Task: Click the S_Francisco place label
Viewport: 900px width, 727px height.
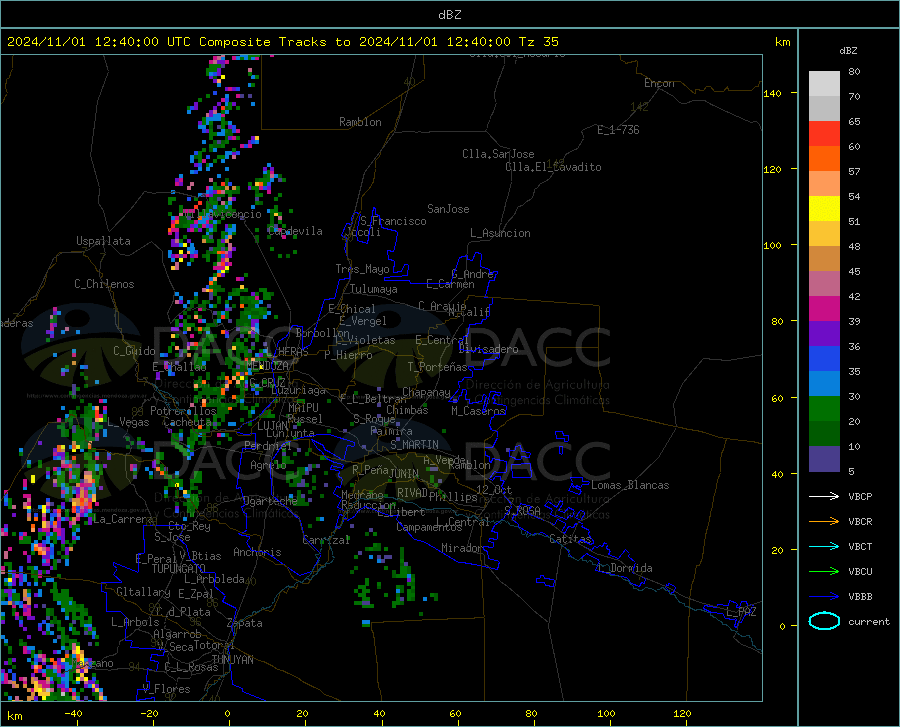Action: point(393,221)
